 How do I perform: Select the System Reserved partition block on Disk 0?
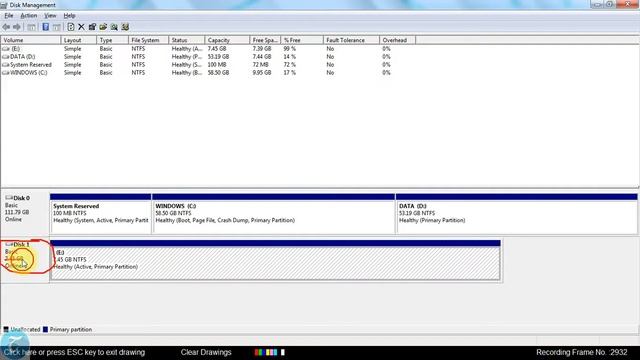click(100, 214)
